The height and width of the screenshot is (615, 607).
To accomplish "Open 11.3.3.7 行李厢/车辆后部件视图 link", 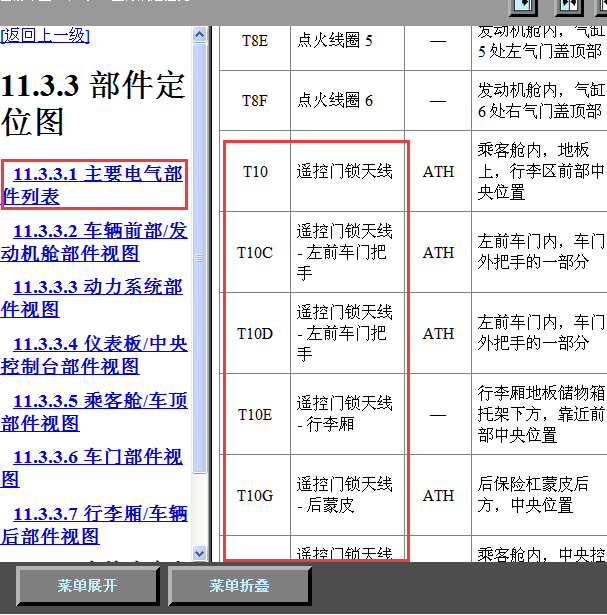I will point(94,525).
